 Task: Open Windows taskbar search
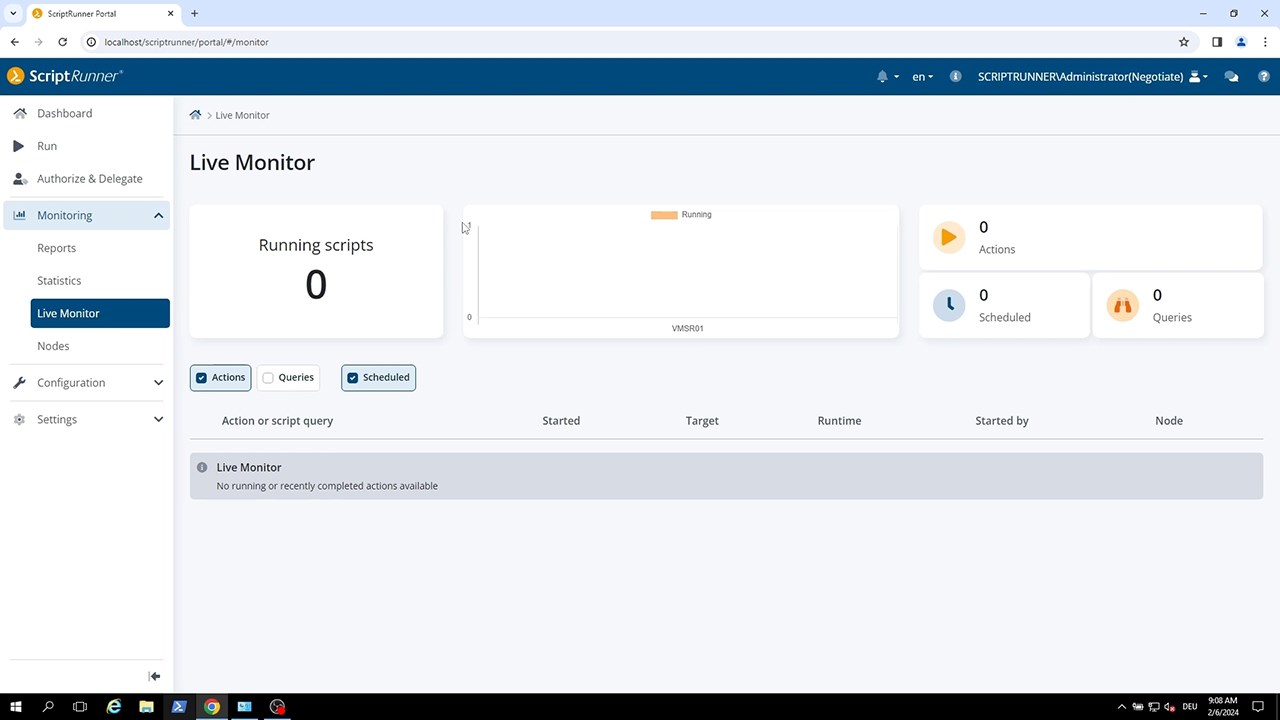48,707
